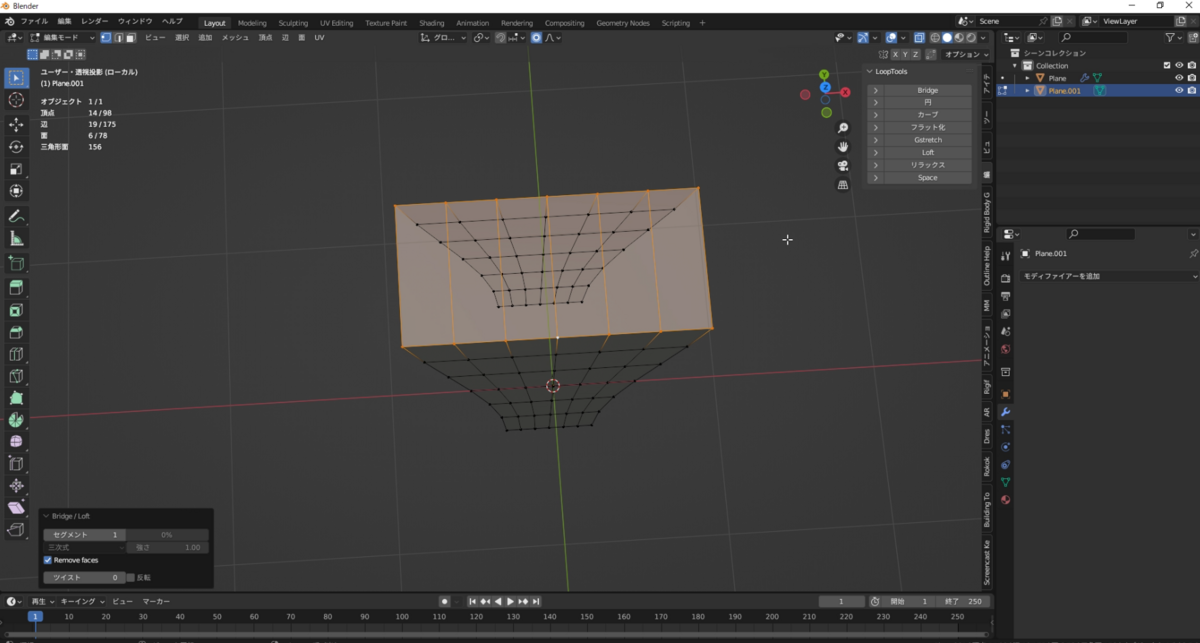The height and width of the screenshot is (643, 1200).
Task: Open the 編集モード mode dropdown
Action: coord(62,38)
